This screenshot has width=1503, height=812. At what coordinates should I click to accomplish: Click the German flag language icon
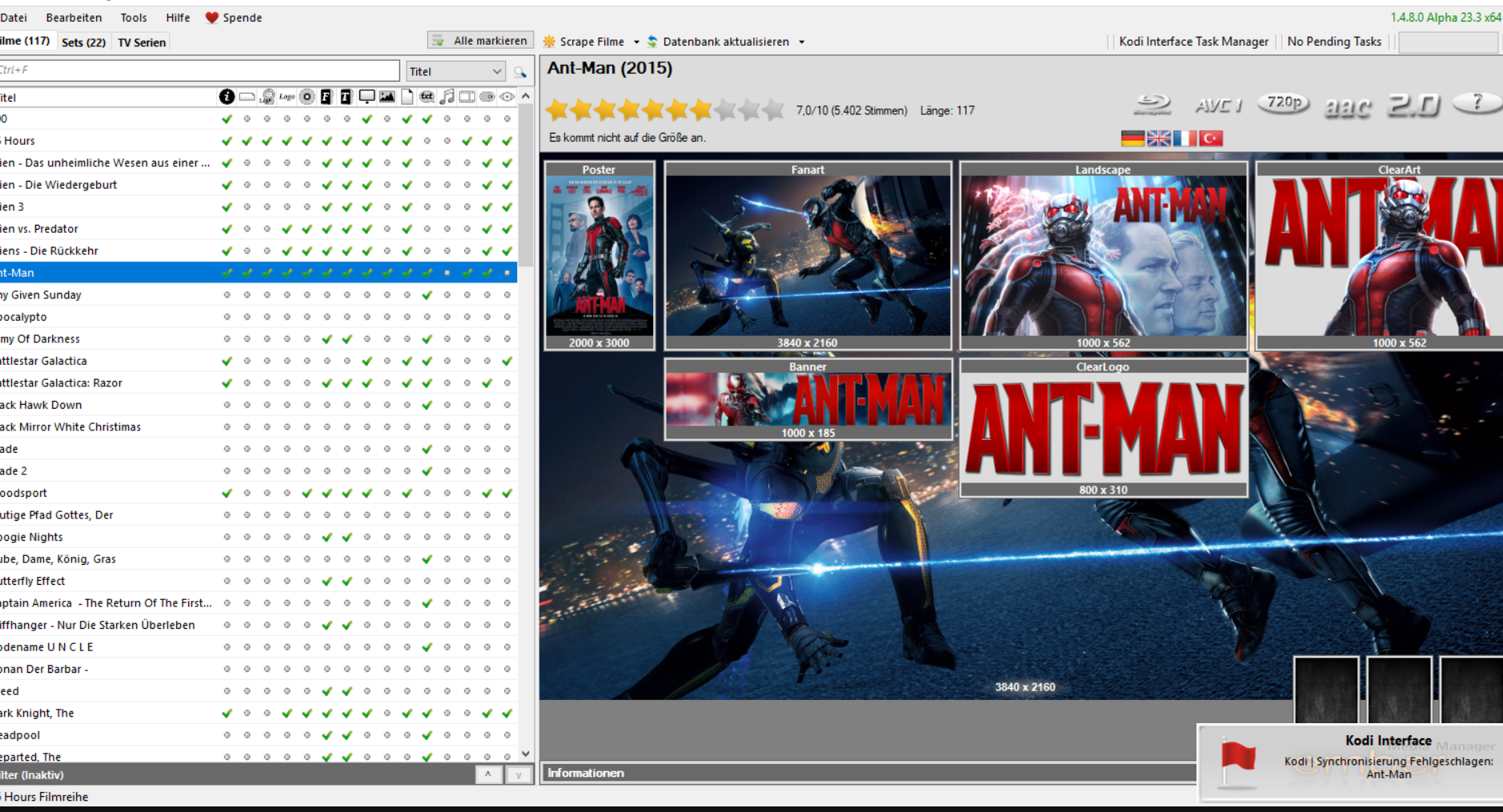[1132, 138]
